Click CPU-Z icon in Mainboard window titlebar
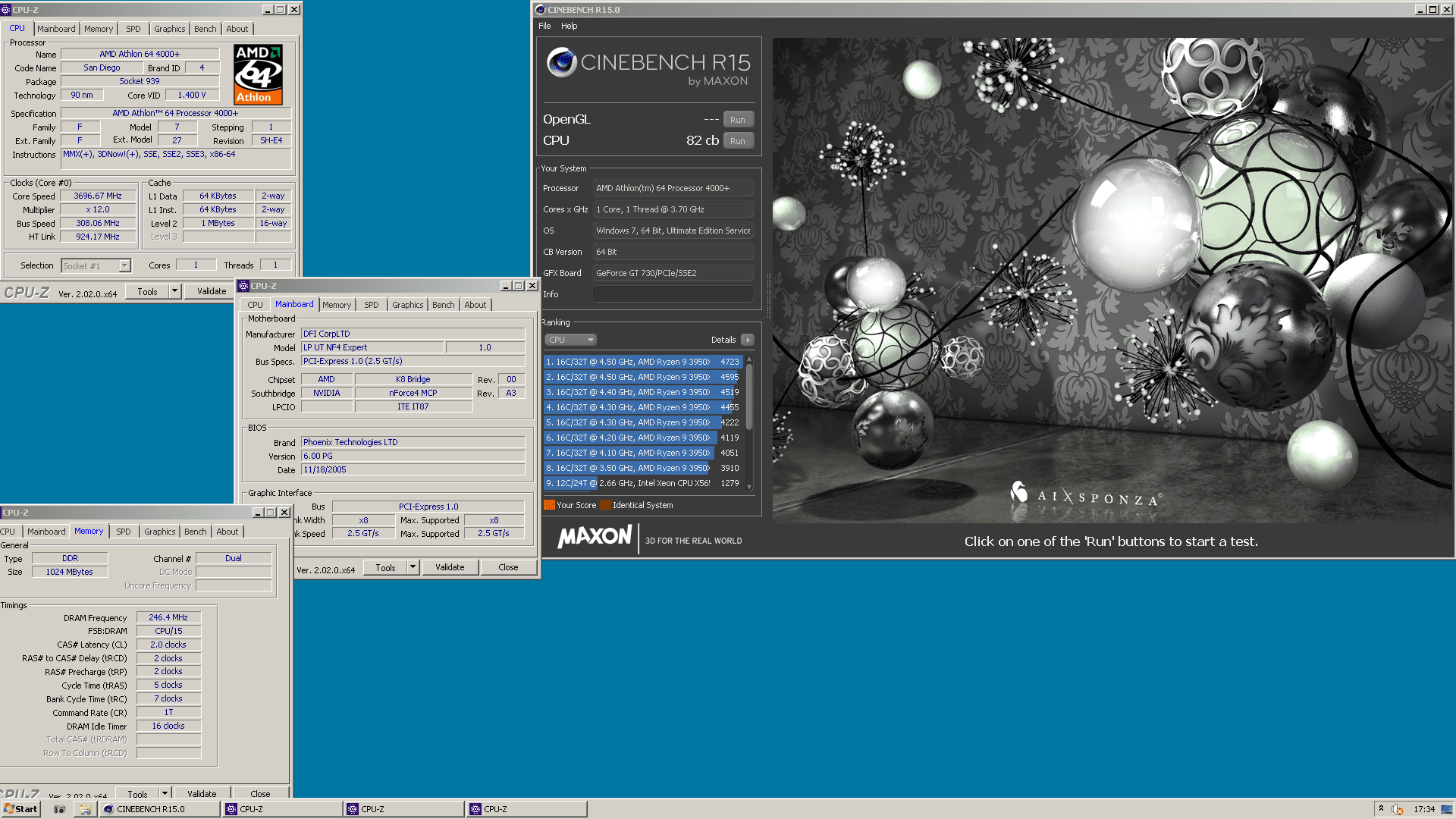 pos(243,286)
